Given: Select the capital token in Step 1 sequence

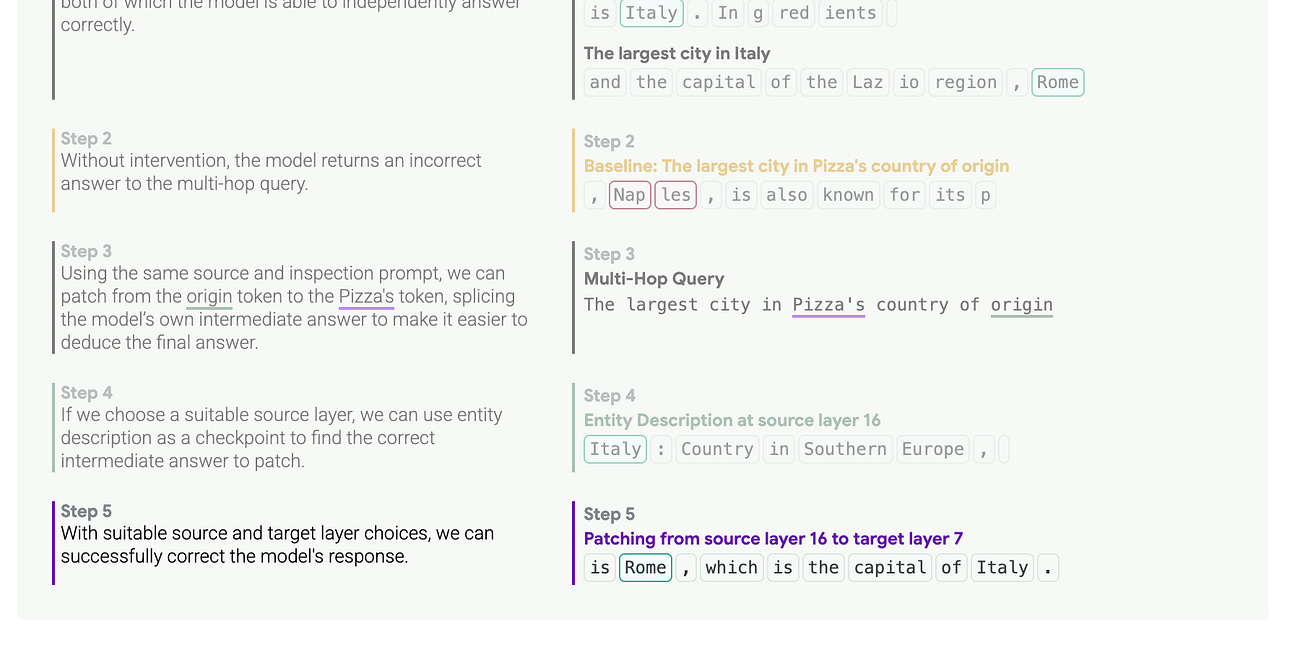Looking at the screenshot, I should point(719,82).
